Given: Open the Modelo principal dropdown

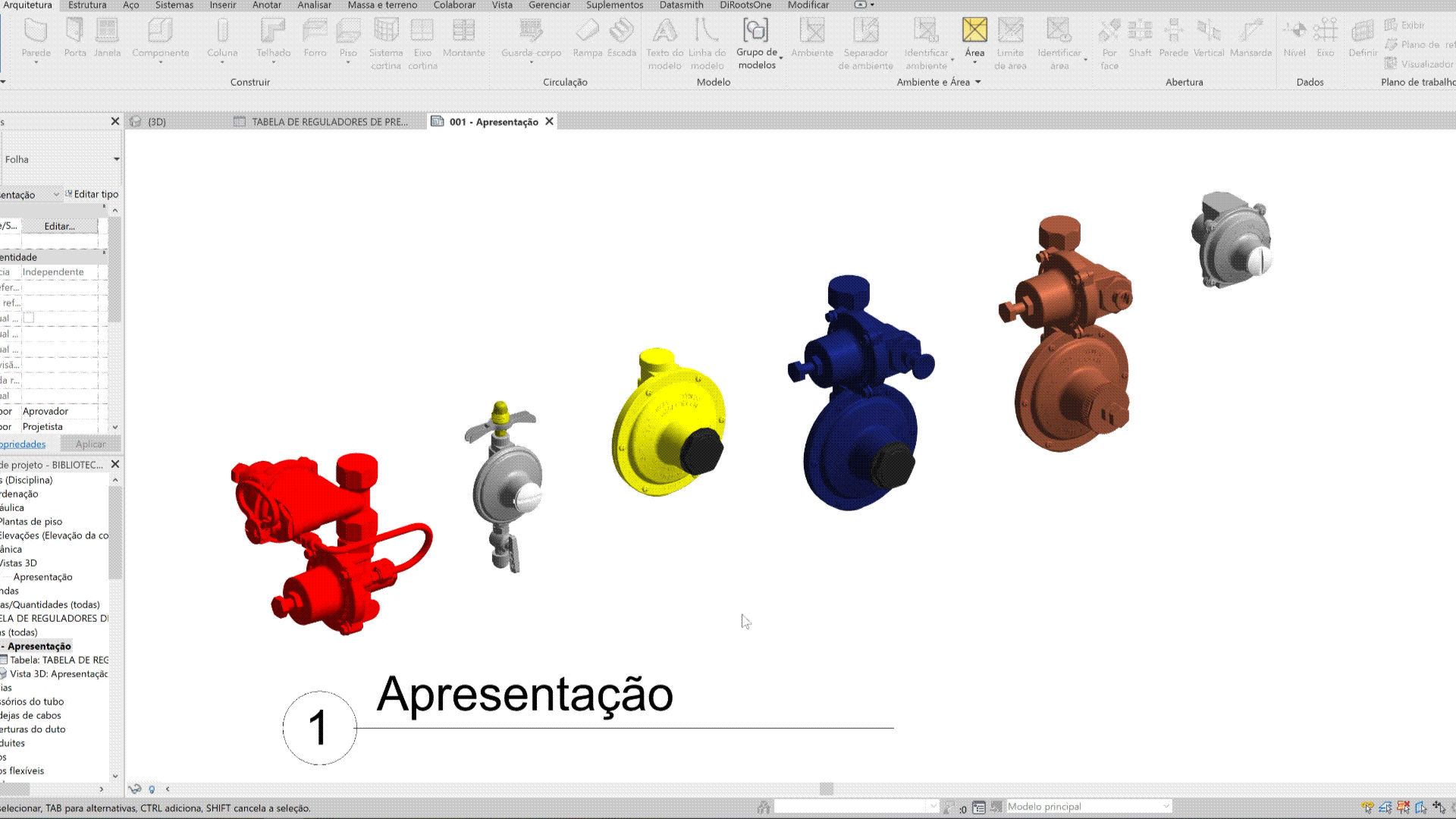Looking at the screenshot, I should click(1166, 806).
